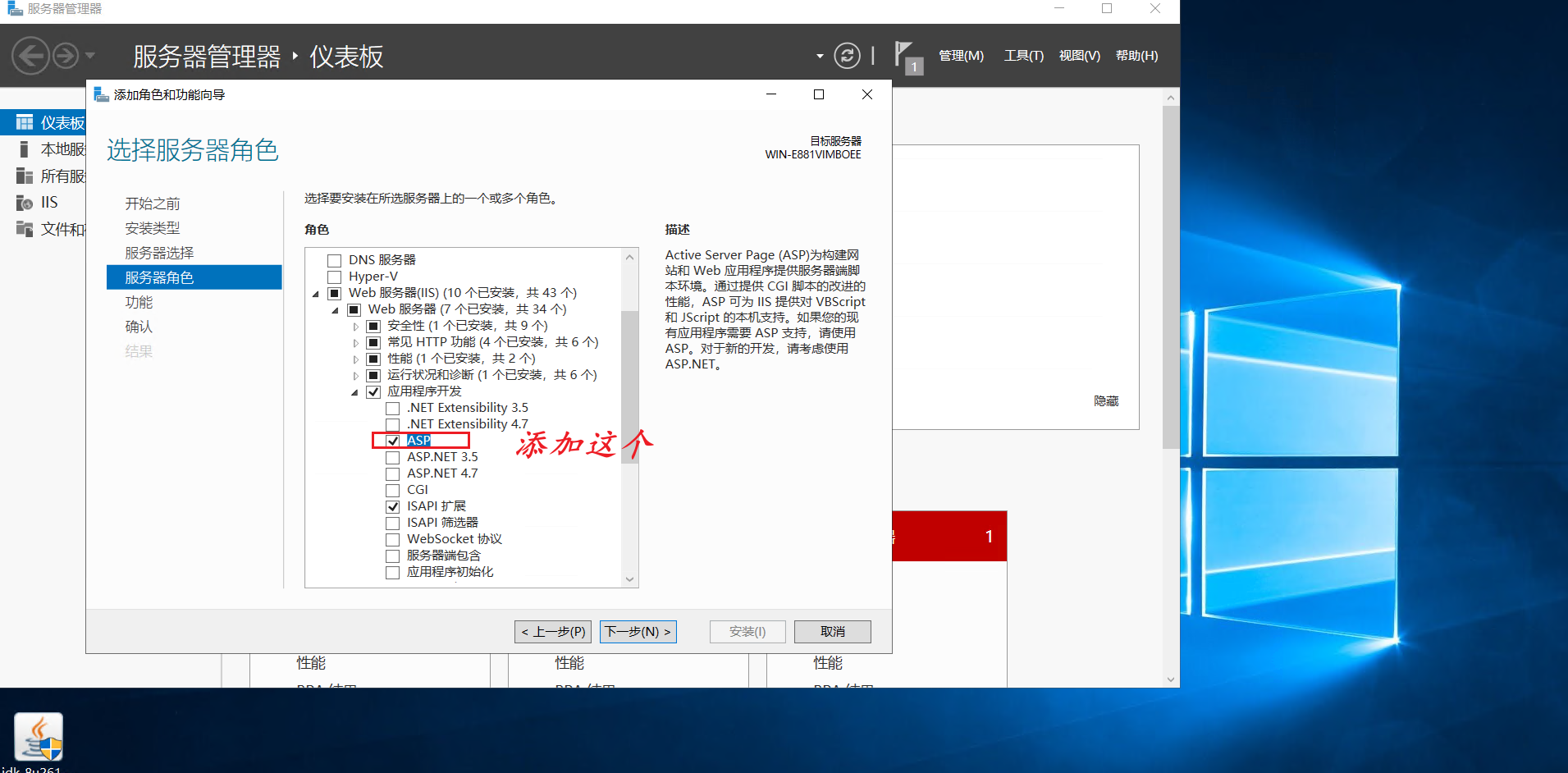Go to the 安装类型 wizard step

(153, 228)
